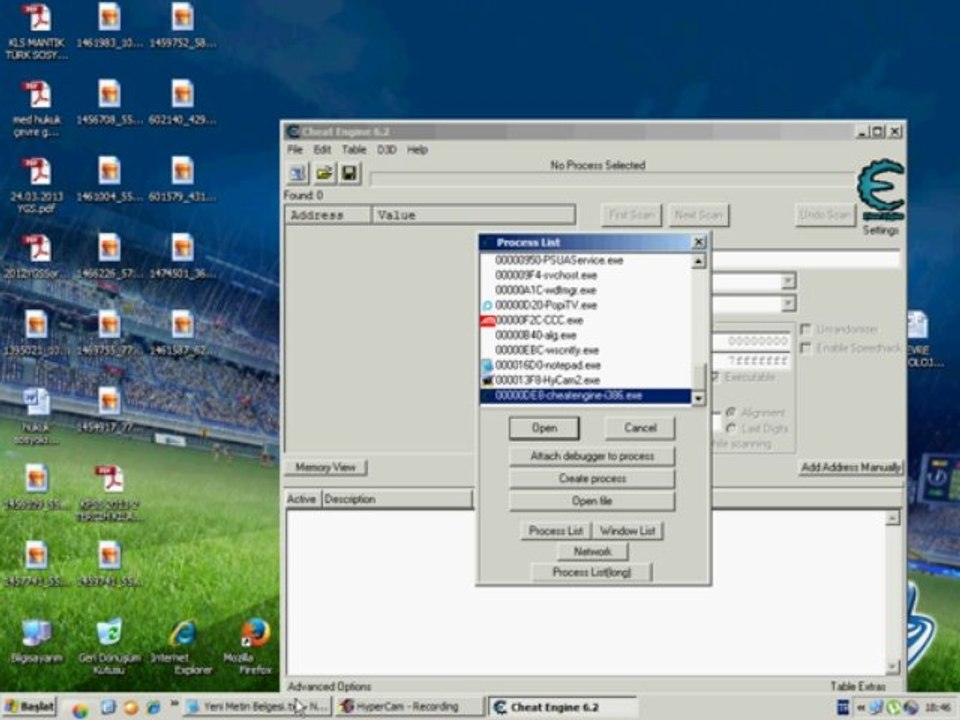
Task: Click the Process List scroll down arrow
Action: (698, 398)
